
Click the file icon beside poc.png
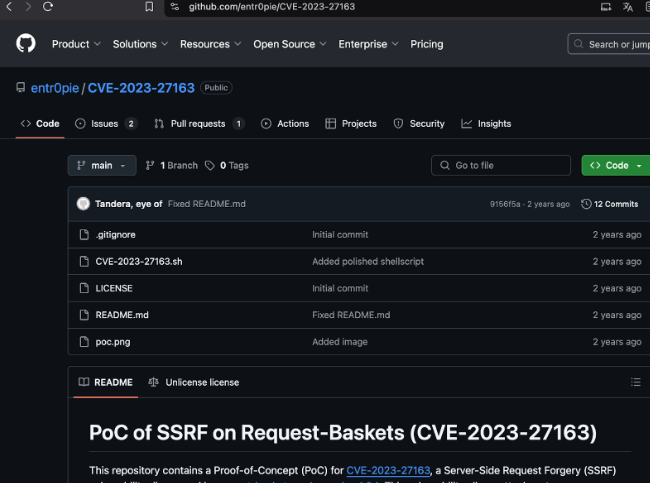[x=84, y=342]
